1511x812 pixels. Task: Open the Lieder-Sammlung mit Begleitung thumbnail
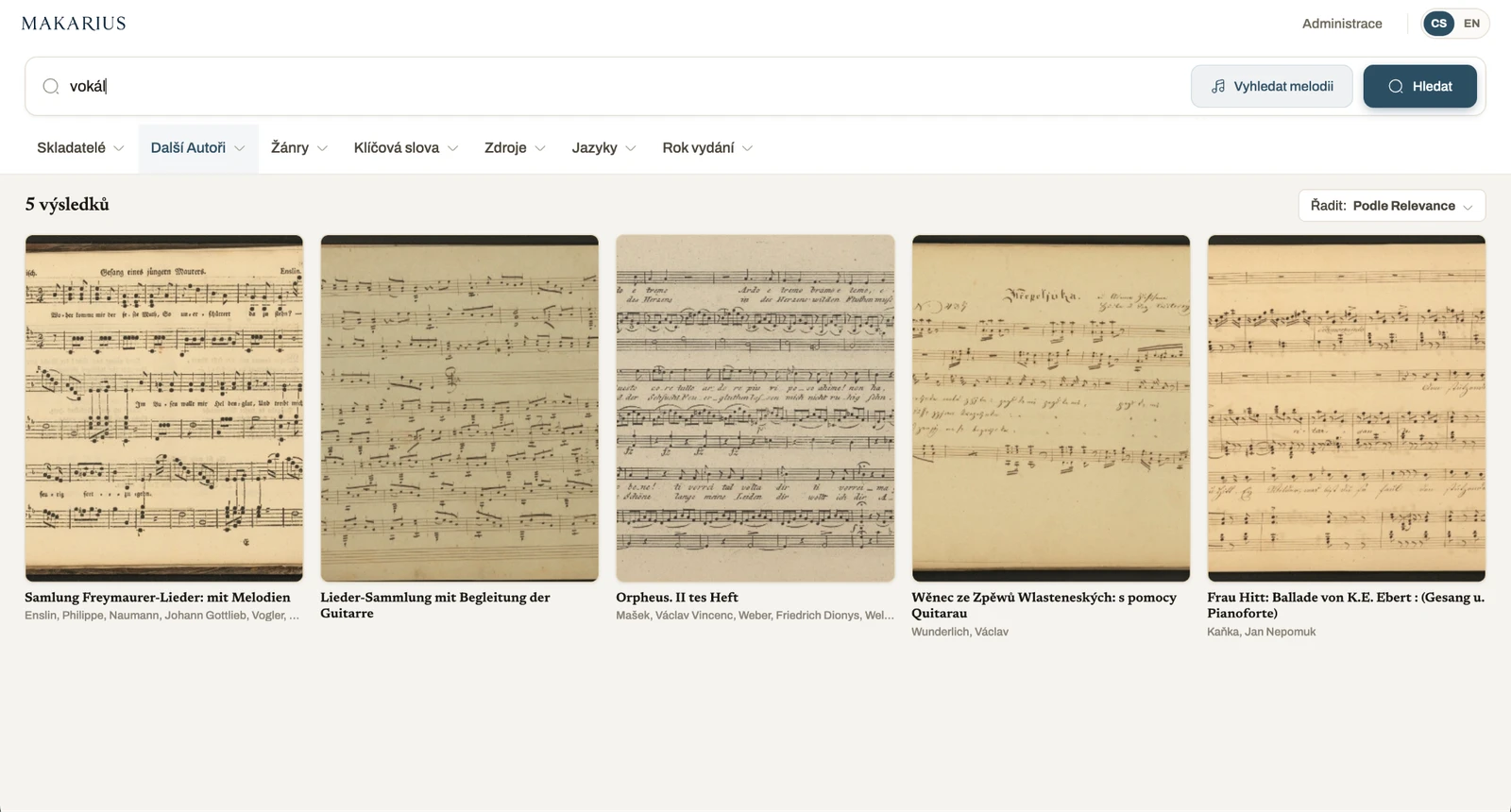click(460, 408)
